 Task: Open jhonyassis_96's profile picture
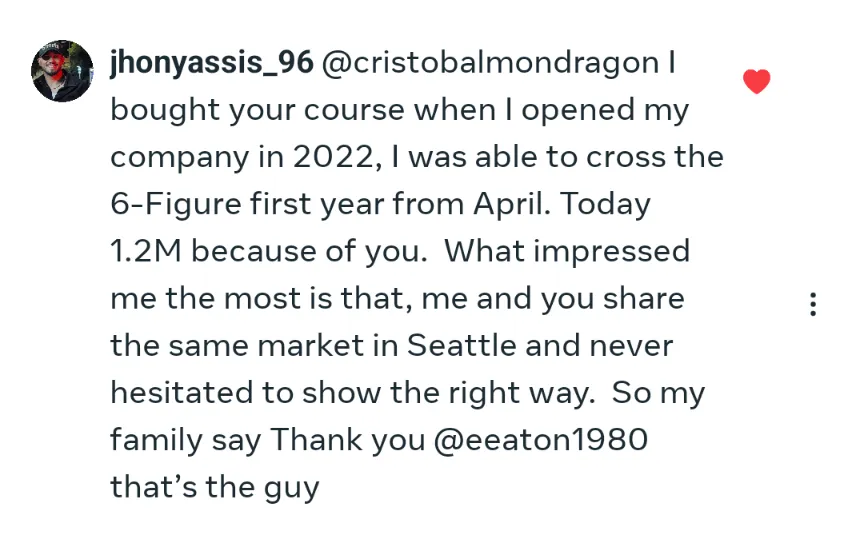tap(62, 71)
